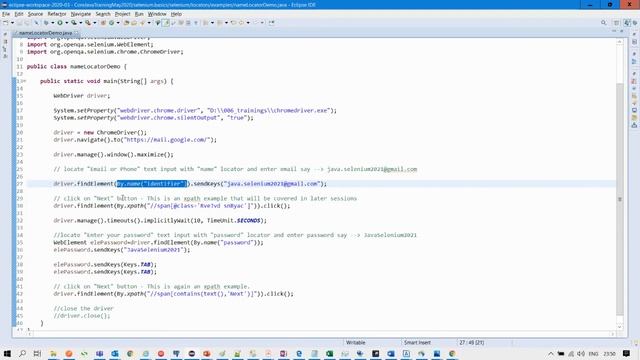Screen dimensions: 640x360
Task: Open the Windows Start menu
Action: tap(7, 353)
